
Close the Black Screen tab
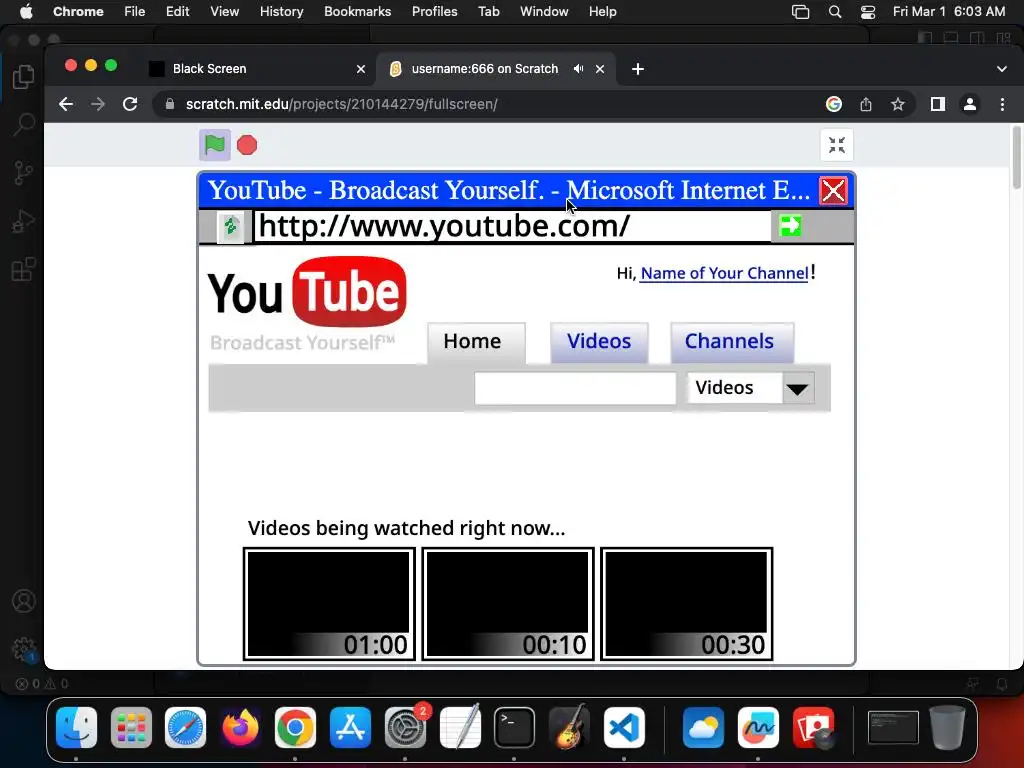click(360, 69)
